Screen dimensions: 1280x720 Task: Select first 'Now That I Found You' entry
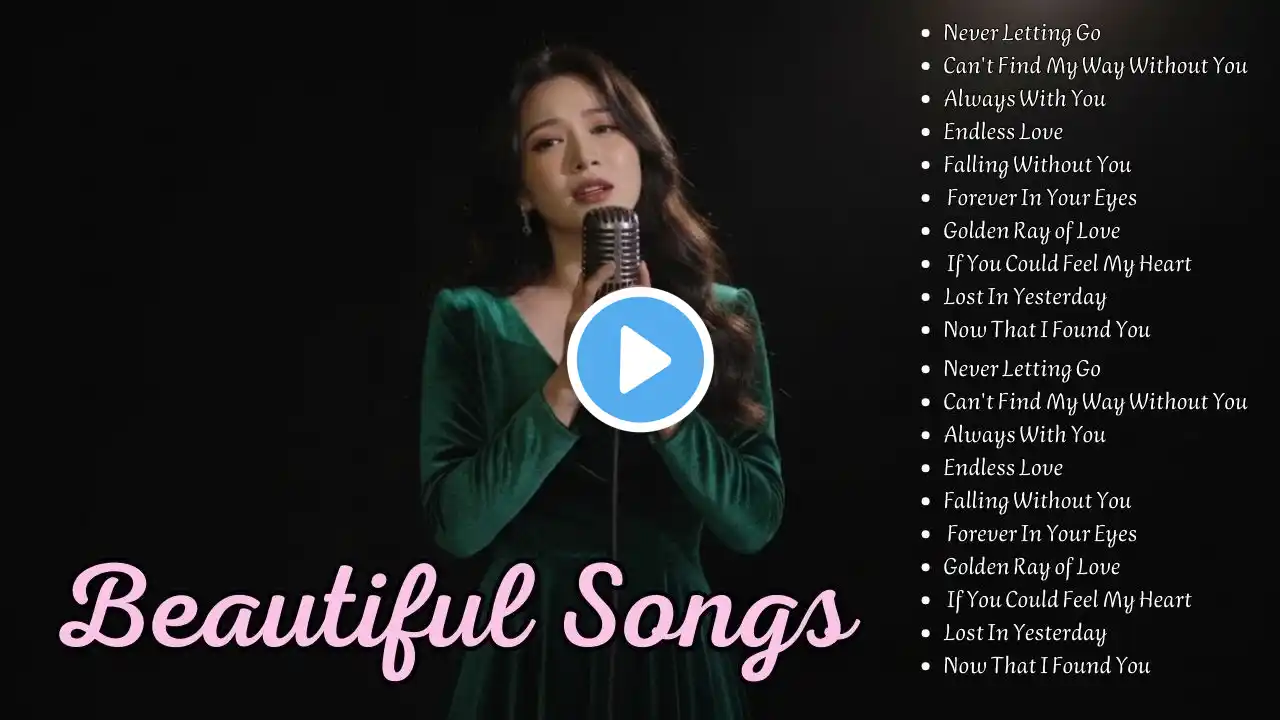[x=1046, y=330]
